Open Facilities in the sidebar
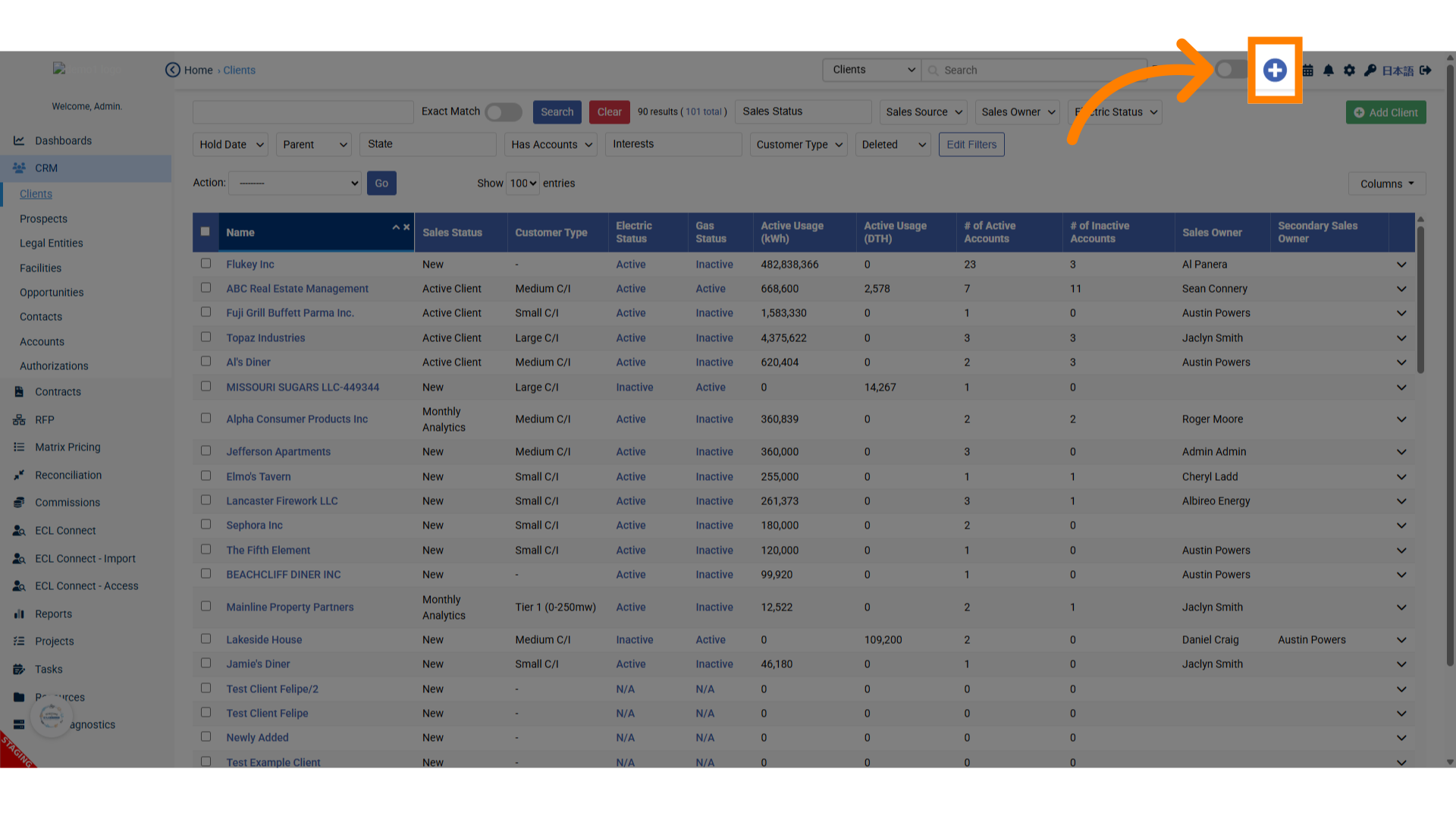 40,268
